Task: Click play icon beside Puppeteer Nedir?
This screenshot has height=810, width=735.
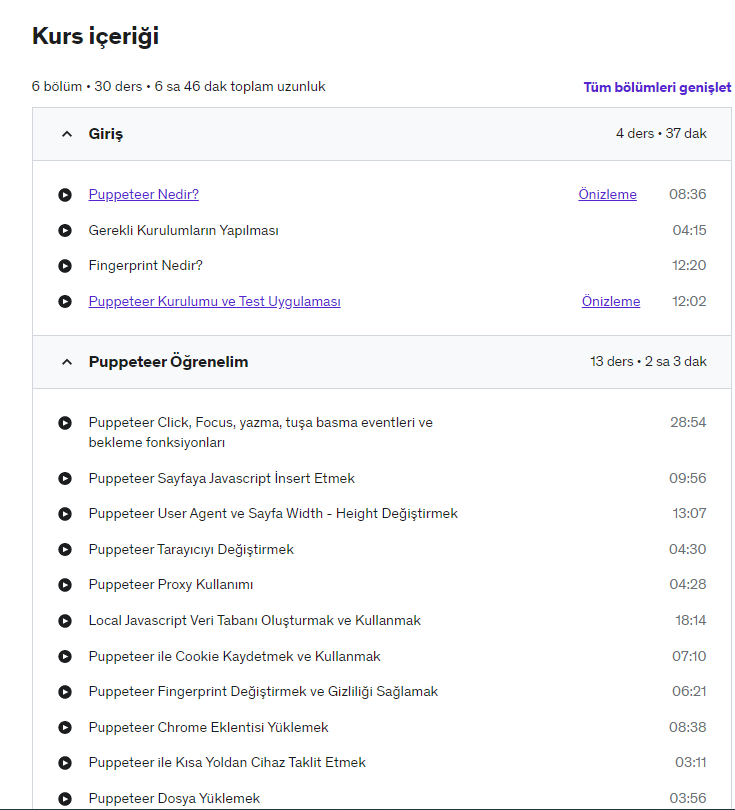Action: [x=65, y=195]
